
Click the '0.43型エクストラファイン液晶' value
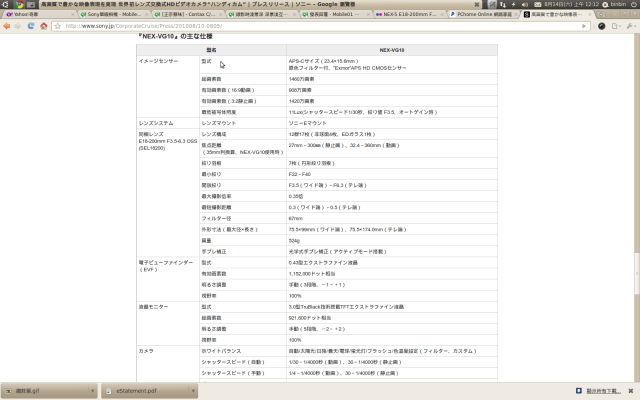click(323, 263)
